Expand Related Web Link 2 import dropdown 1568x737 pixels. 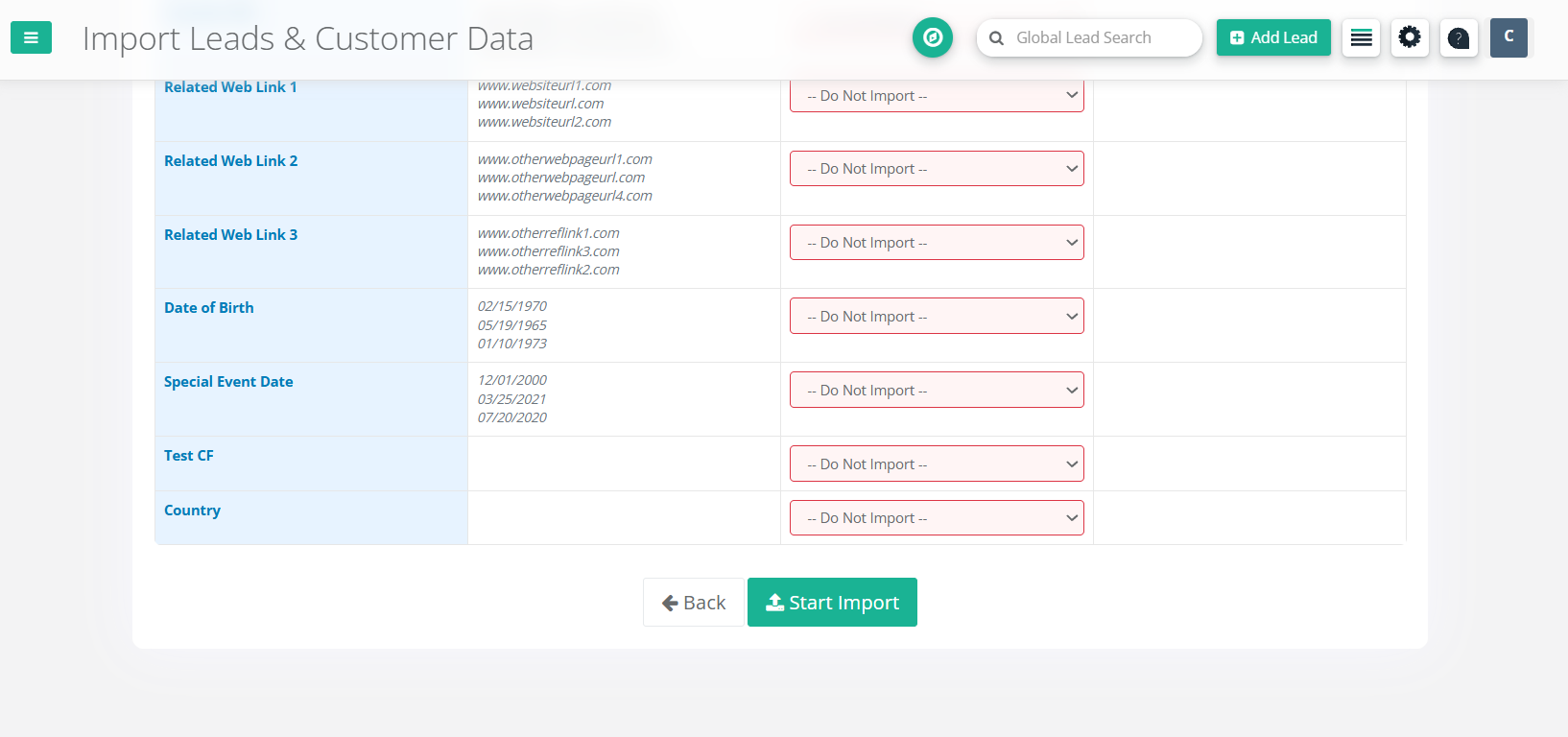pos(936,169)
